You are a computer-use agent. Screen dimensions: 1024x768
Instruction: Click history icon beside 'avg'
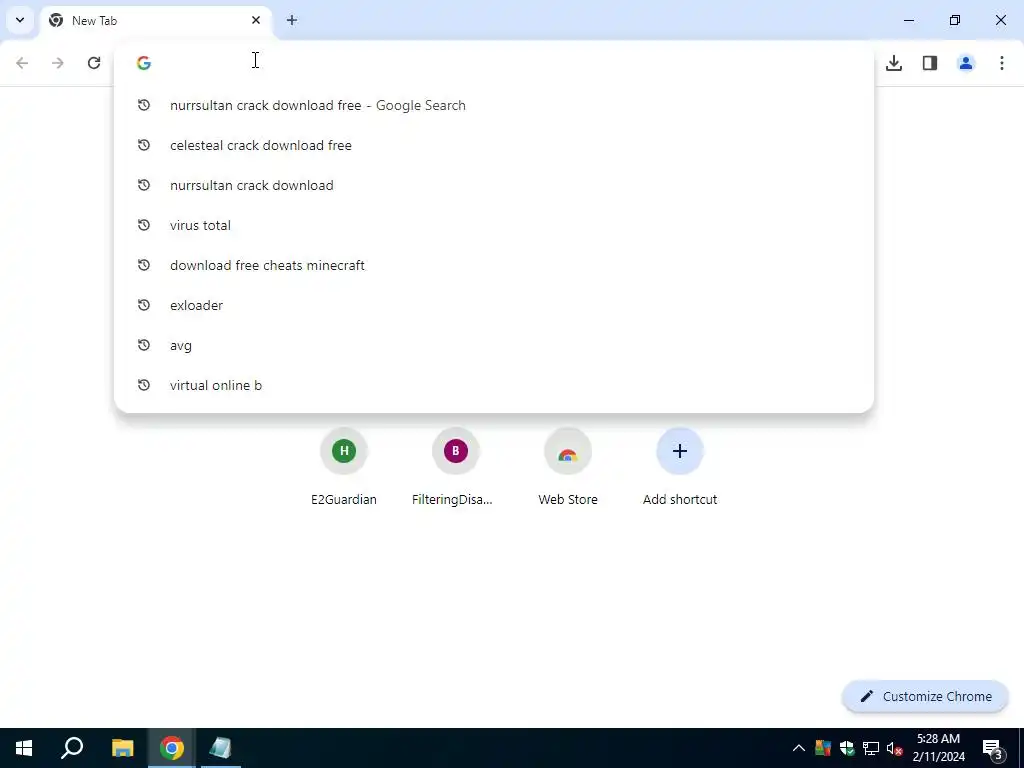click(x=144, y=345)
